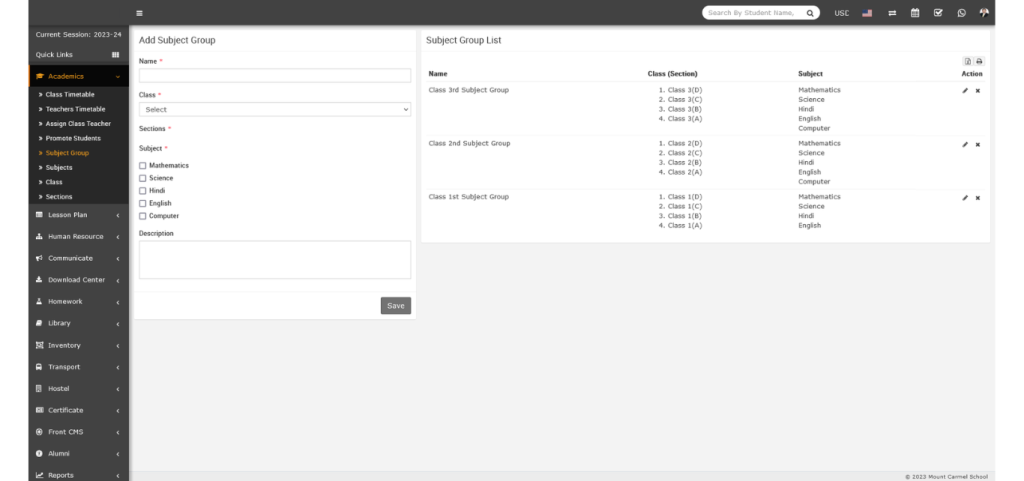The image size is (1024, 481).
Task: Click the hamburger menu toggle icon
Action: tap(139, 13)
